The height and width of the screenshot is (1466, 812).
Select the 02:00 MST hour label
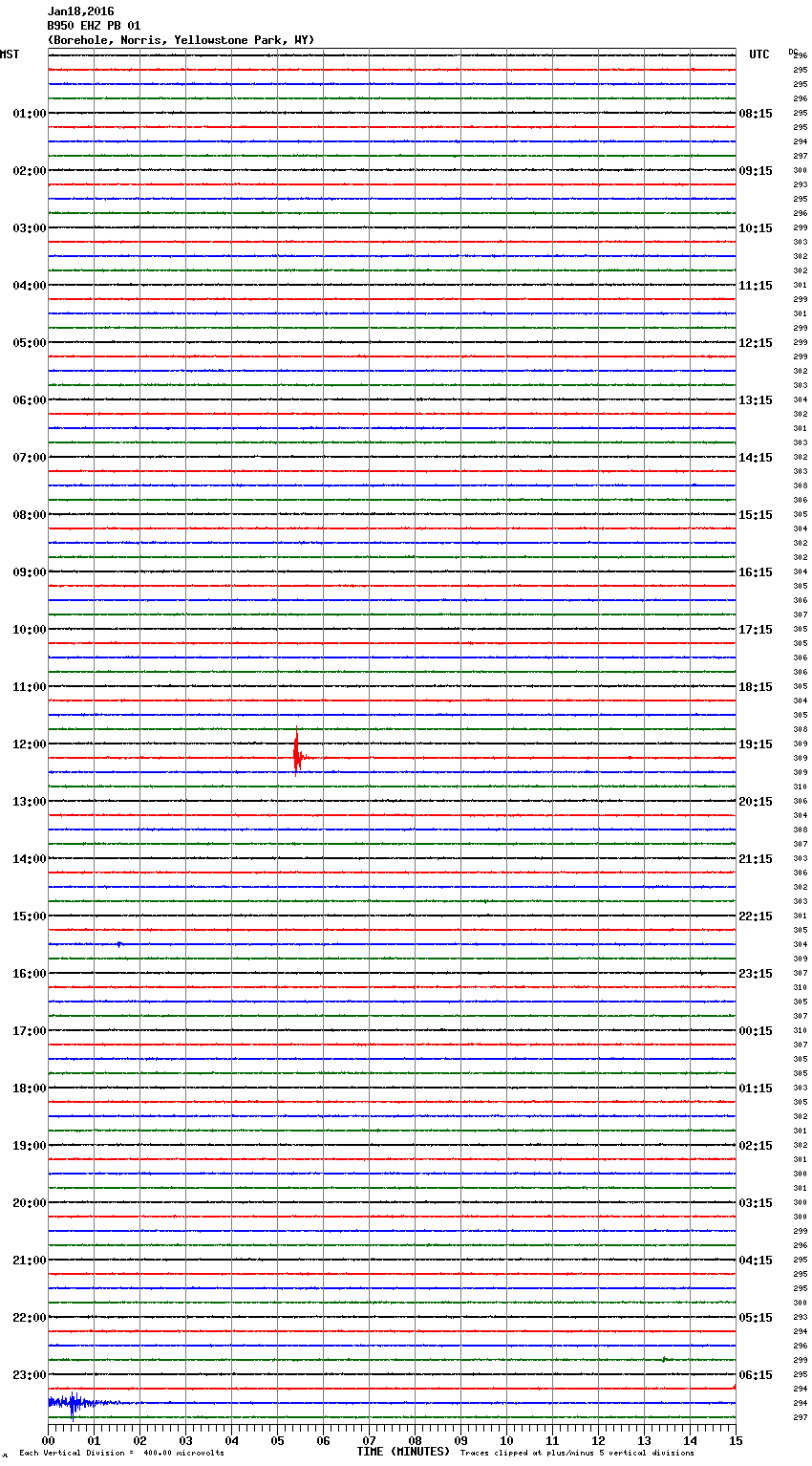[30, 171]
